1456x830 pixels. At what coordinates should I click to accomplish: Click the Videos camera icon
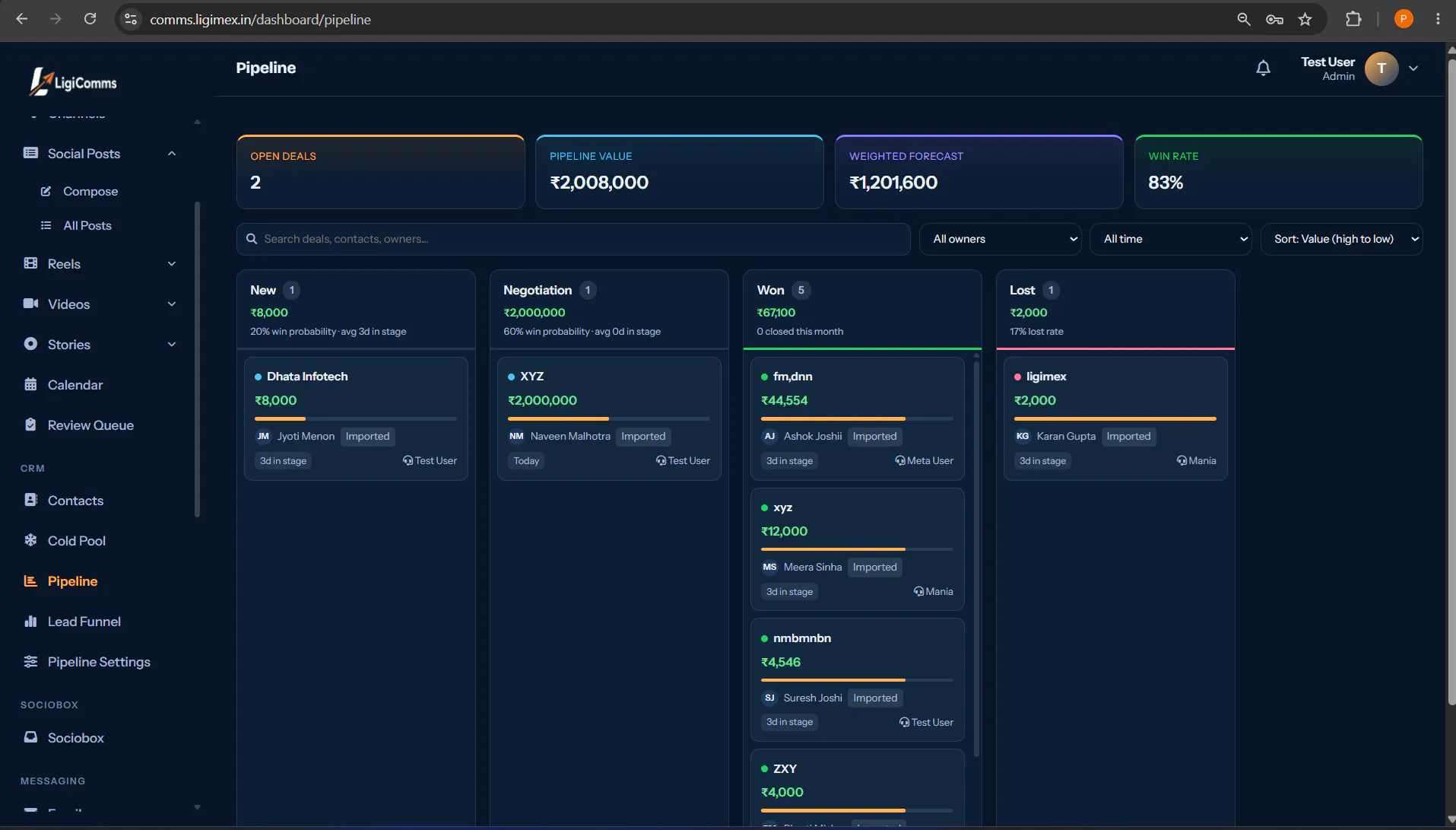30,304
